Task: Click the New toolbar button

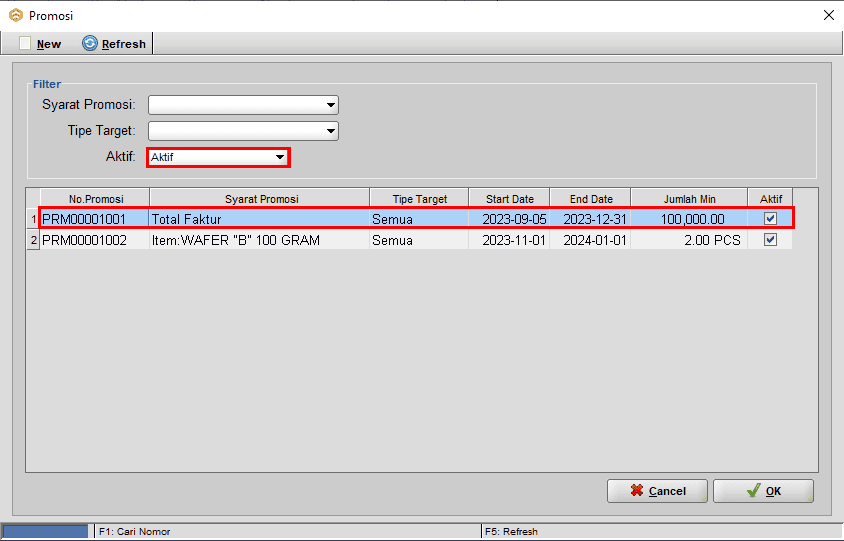Action: click(x=40, y=44)
